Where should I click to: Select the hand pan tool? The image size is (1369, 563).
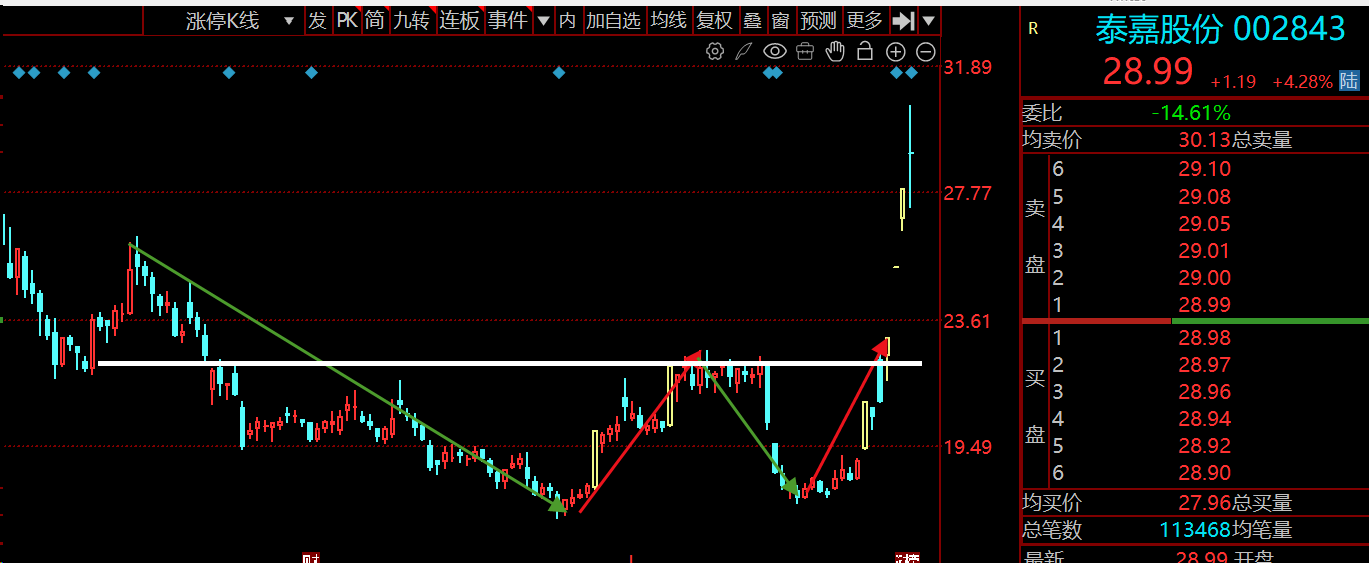(x=835, y=51)
